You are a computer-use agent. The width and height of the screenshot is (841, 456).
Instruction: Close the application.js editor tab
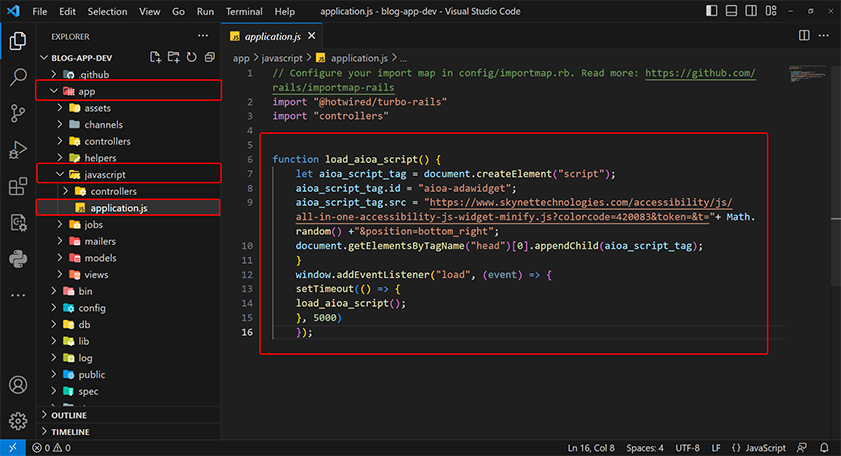312,36
